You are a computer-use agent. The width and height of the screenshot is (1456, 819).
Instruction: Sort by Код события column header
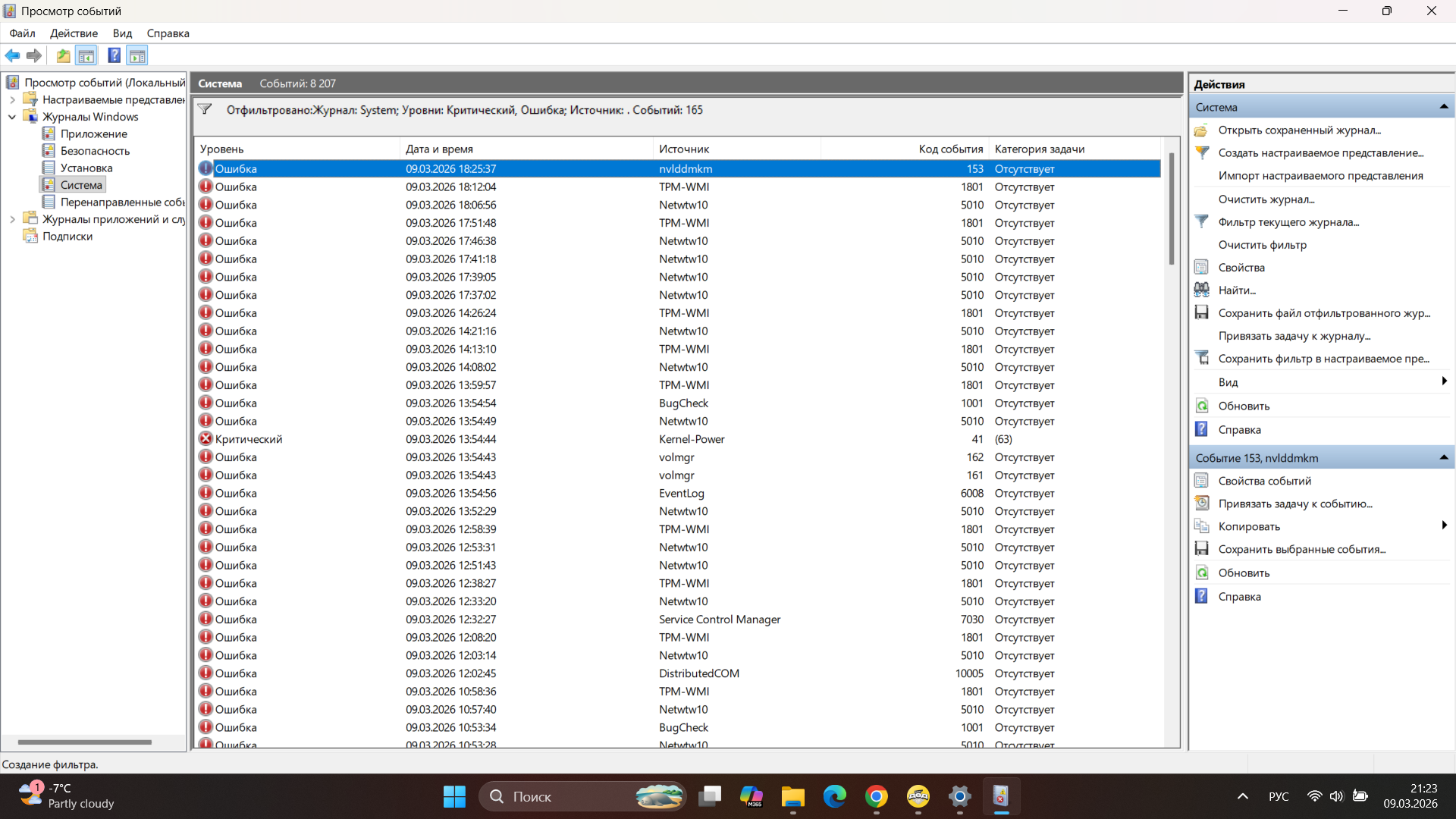(x=904, y=149)
